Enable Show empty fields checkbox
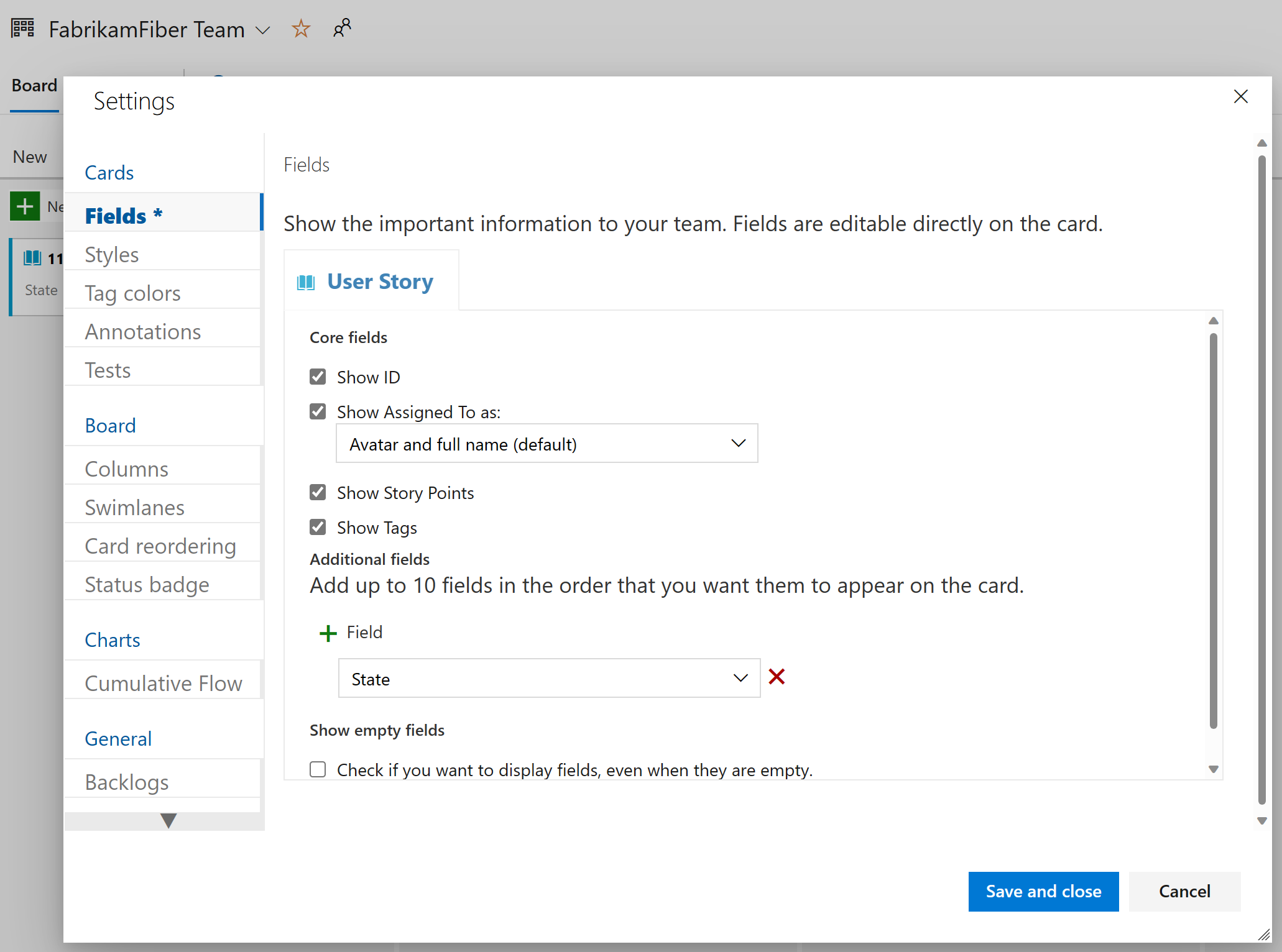1282x952 pixels. (319, 769)
